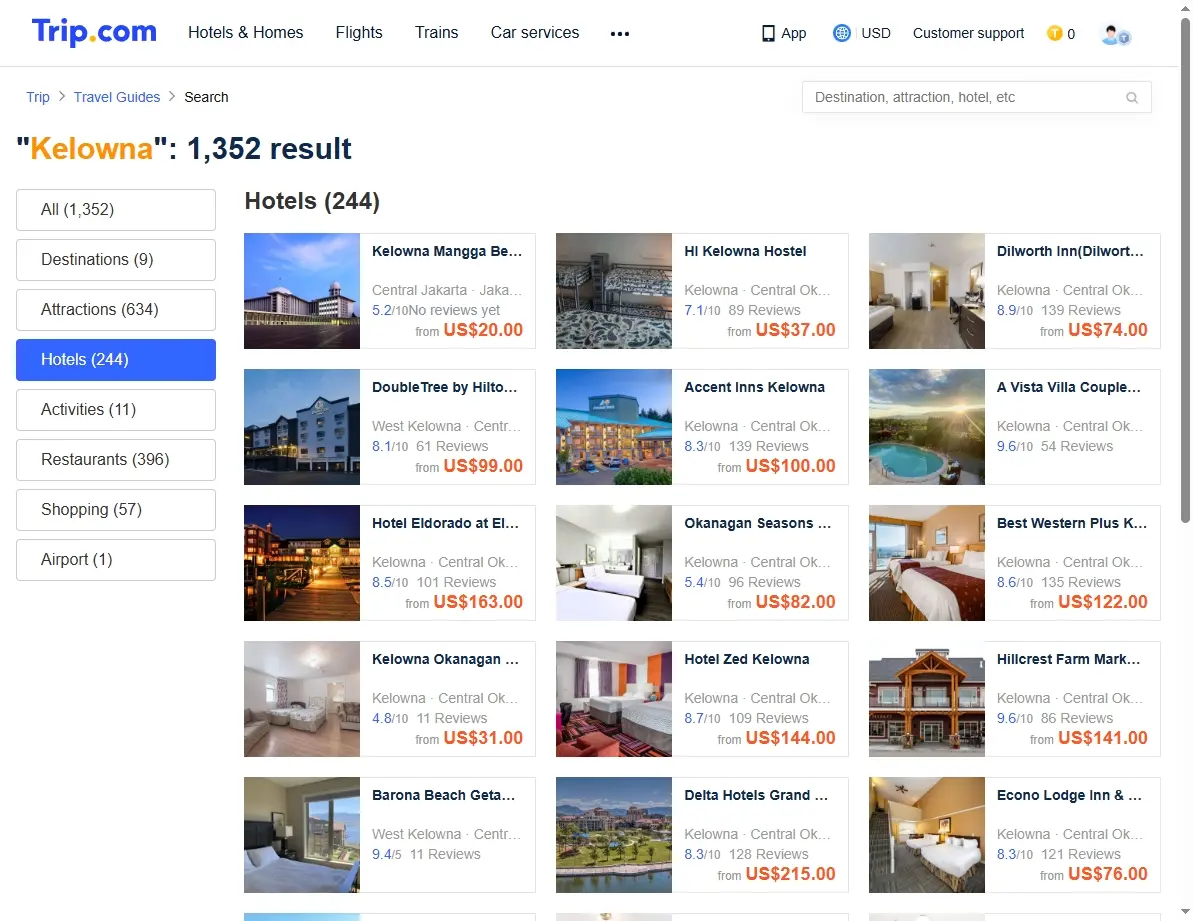This screenshot has width=1193, height=921.
Task: Select the Airport (1) filter
Action: (x=116, y=560)
